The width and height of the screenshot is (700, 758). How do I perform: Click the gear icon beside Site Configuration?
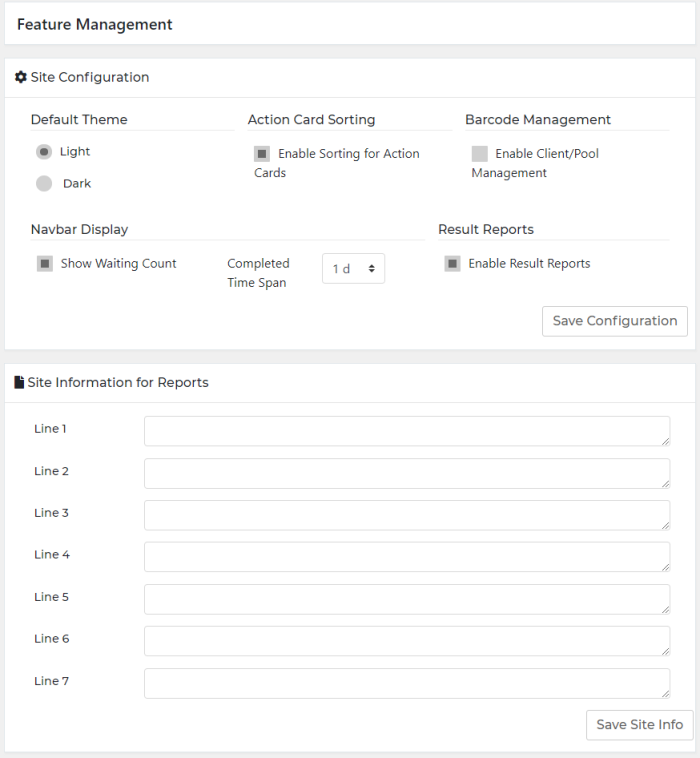21,77
